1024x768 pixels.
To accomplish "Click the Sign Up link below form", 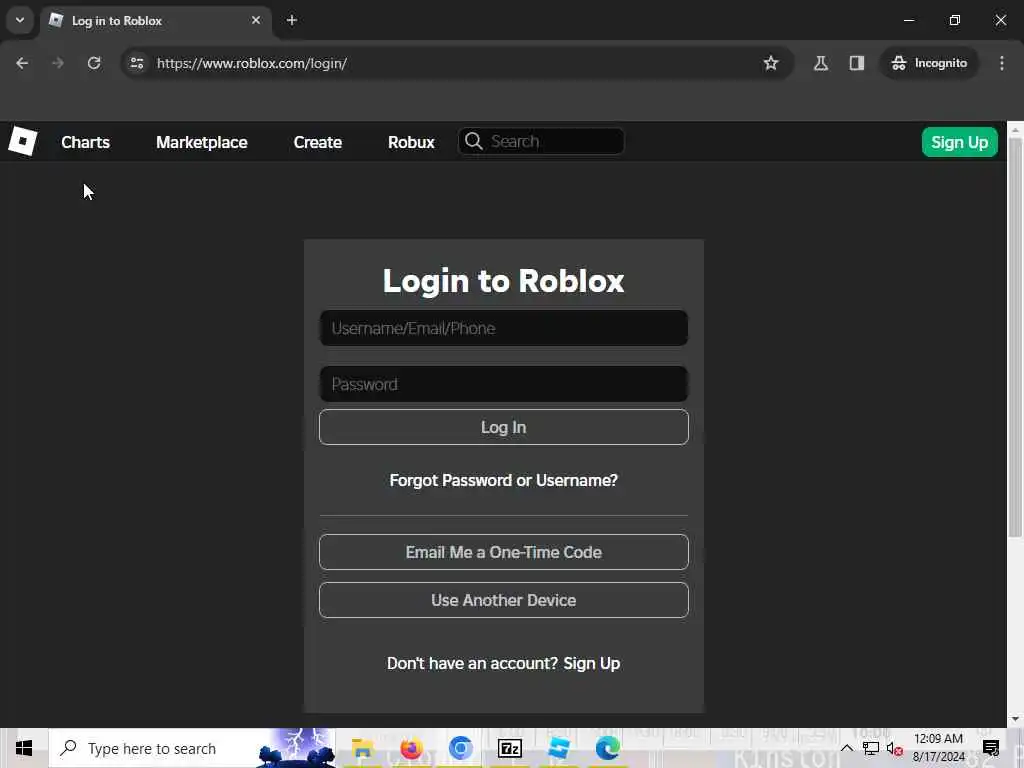I will click(x=592, y=663).
